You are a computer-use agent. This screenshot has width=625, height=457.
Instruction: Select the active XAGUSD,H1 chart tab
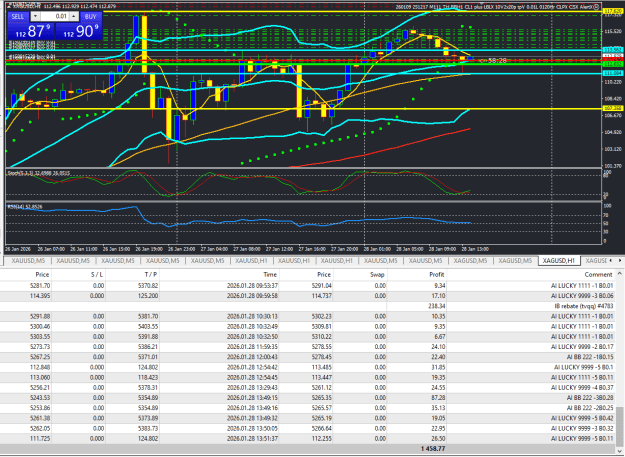[559, 261]
